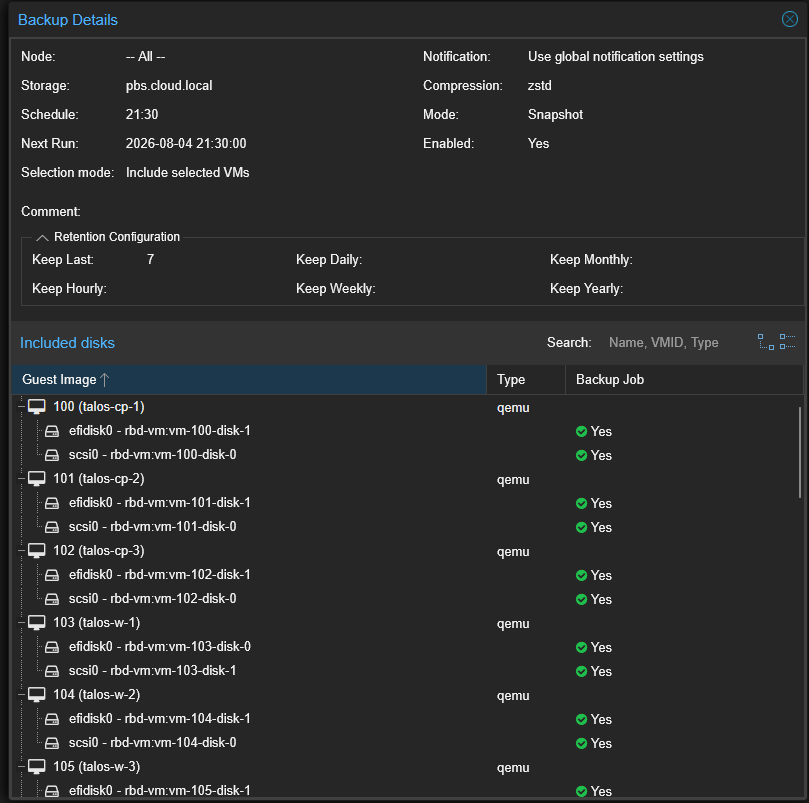The image size is (809, 803).
Task: Select efidisk0 - rbd-vm:vm-103-disk-0 row
Action: click(x=408, y=647)
